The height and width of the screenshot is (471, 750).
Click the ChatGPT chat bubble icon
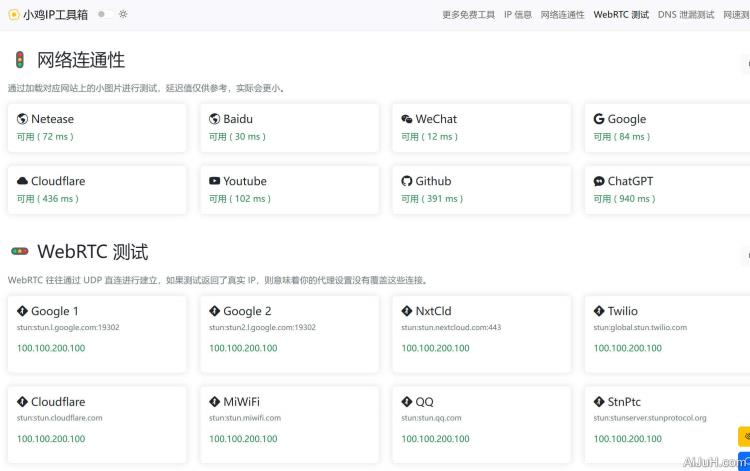tap(598, 181)
